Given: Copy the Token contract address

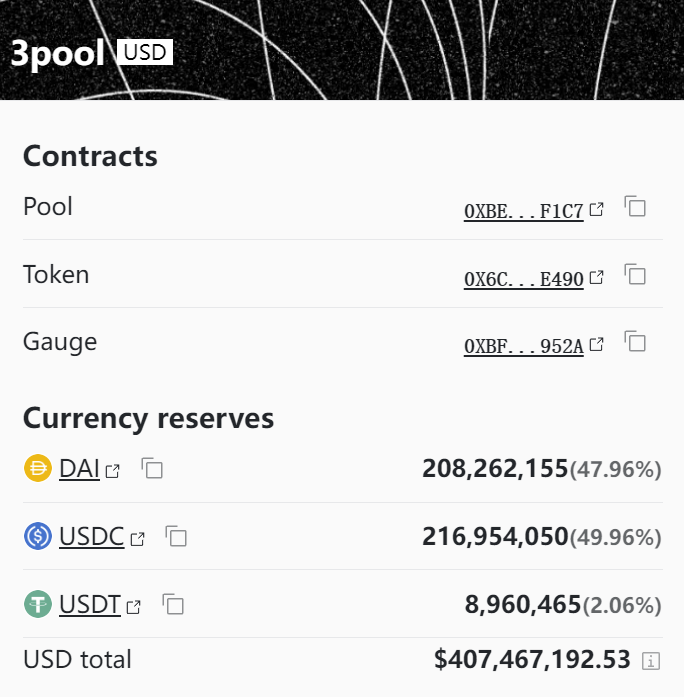Looking at the screenshot, I should tap(635, 274).
